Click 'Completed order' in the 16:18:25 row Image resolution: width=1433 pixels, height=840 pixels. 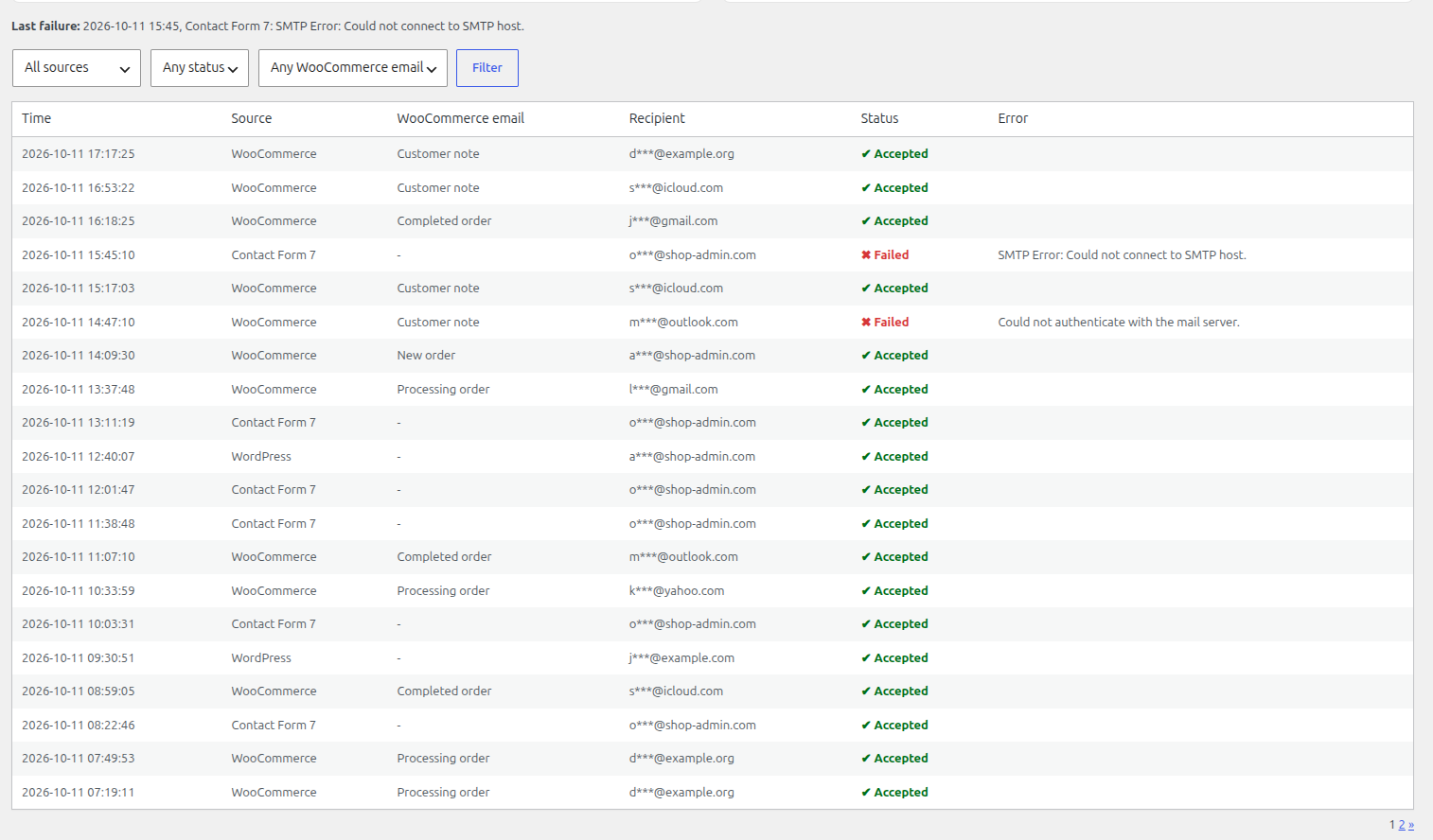click(444, 221)
